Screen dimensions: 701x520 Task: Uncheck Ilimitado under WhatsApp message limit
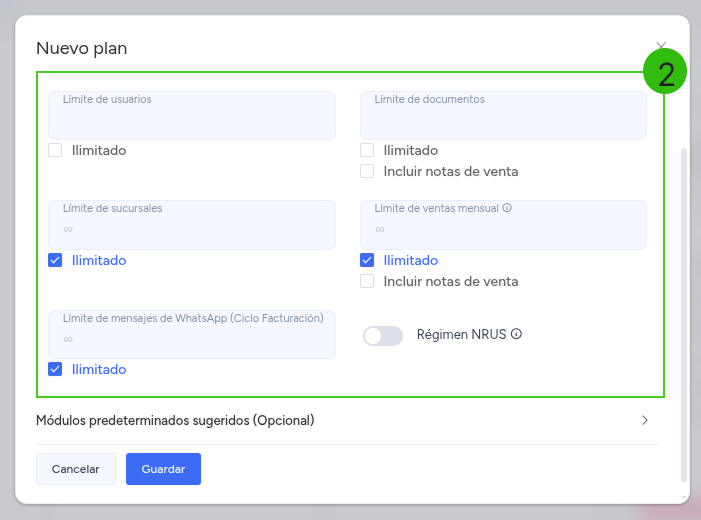coord(55,369)
